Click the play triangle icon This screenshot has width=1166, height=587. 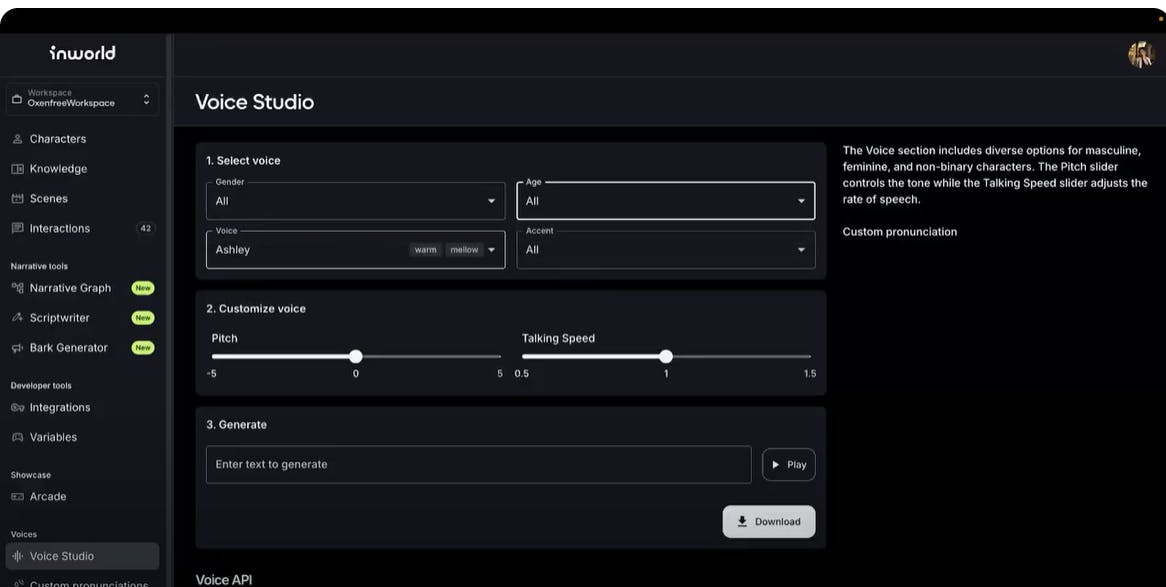click(x=776, y=464)
